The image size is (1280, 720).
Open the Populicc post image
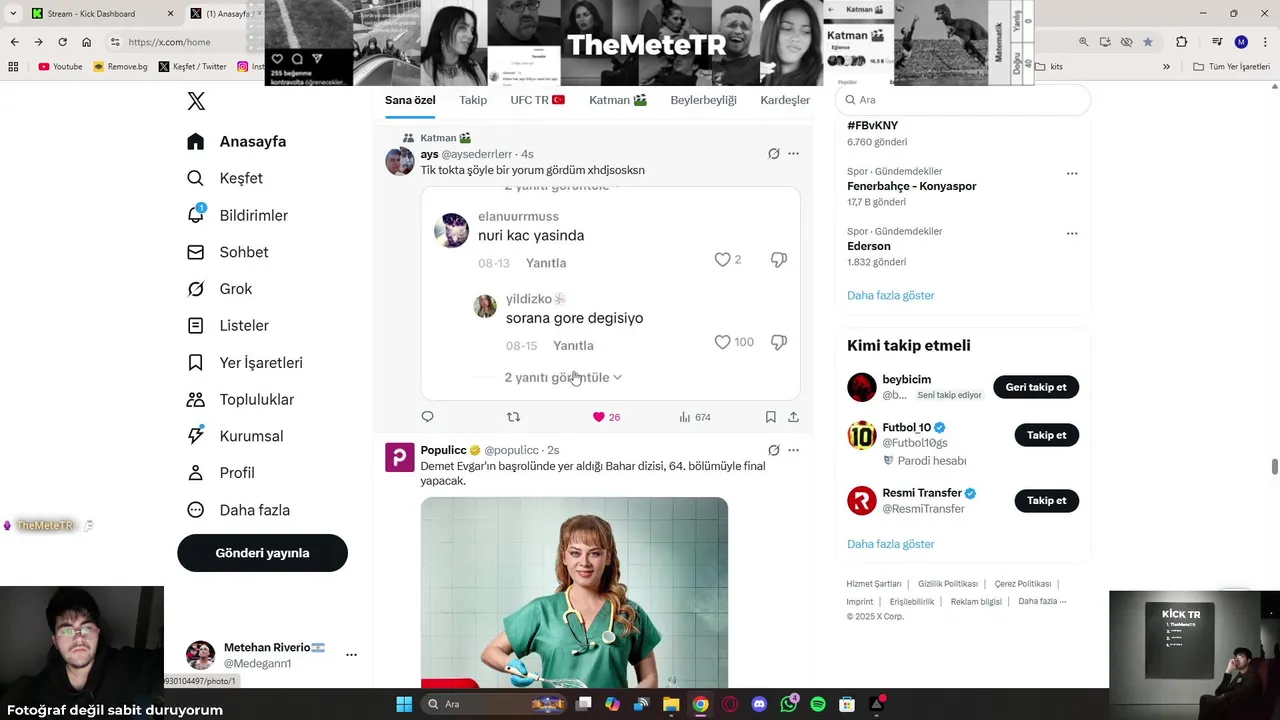coord(574,592)
